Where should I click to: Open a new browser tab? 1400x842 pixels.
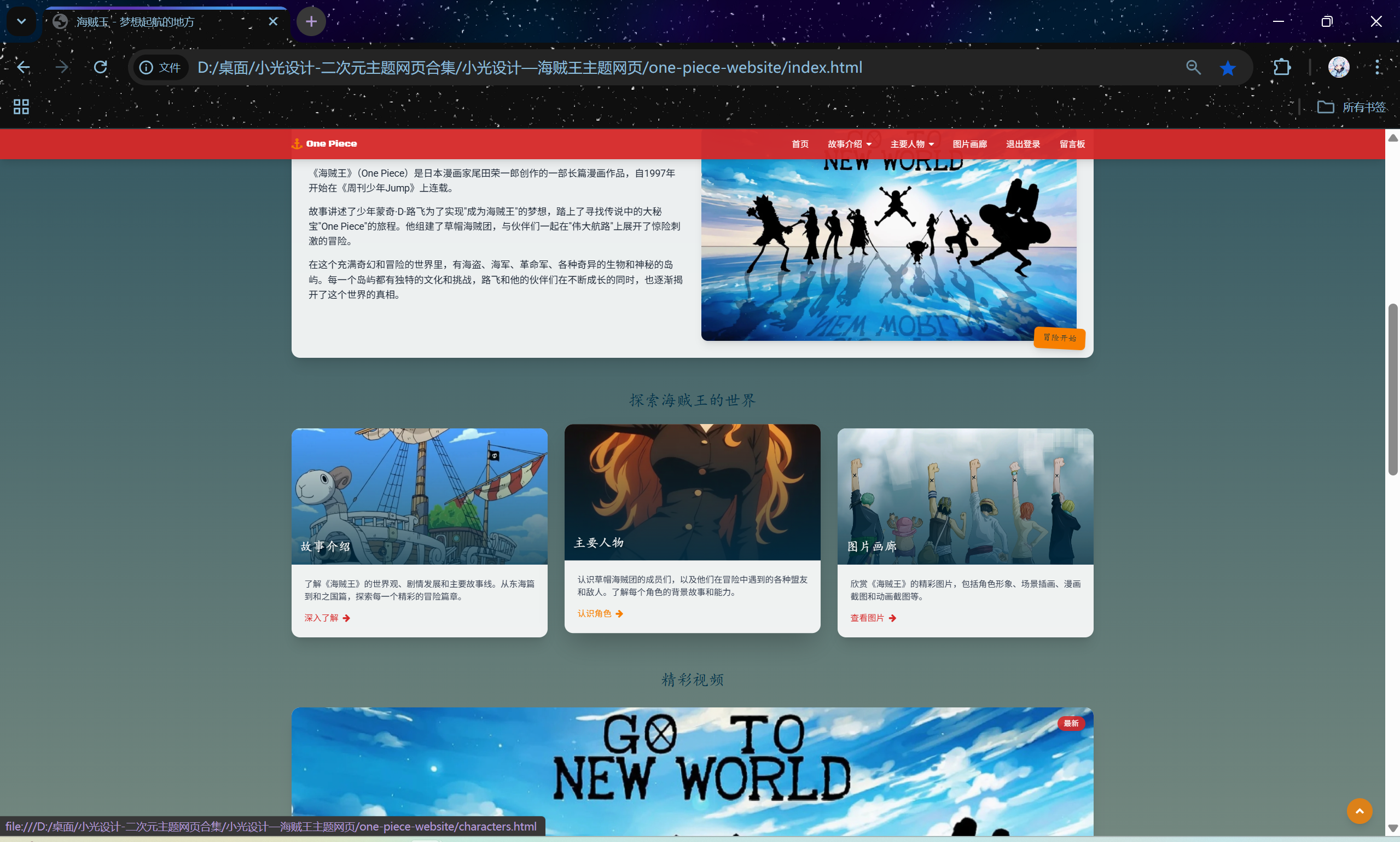(x=311, y=21)
